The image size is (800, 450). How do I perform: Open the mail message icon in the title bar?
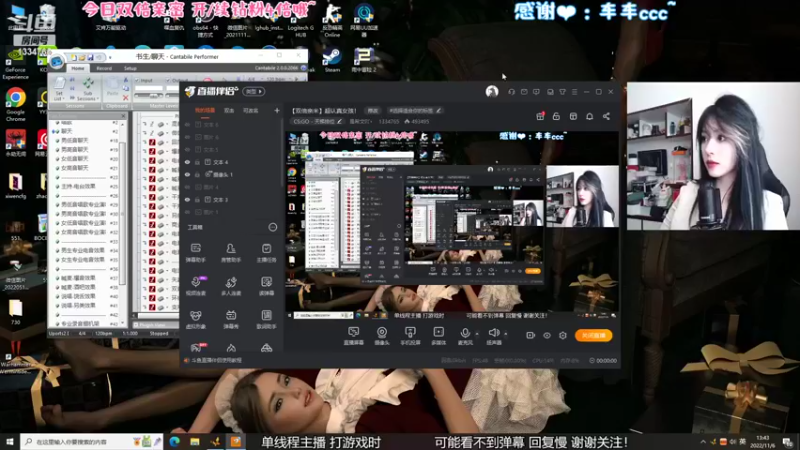pyautogui.click(x=524, y=92)
